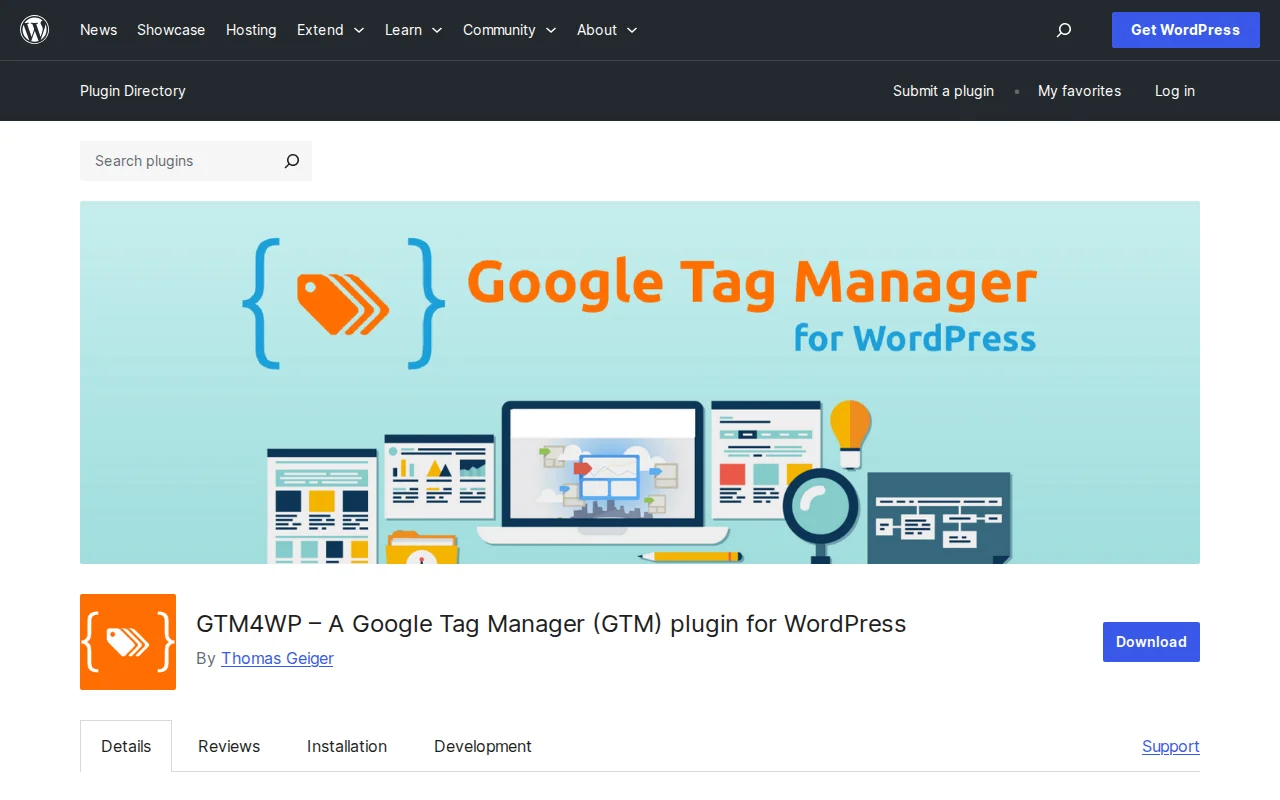The image size is (1280, 800).
Task: Switch to the Reviews tab
Action: (x=229, y=746)
